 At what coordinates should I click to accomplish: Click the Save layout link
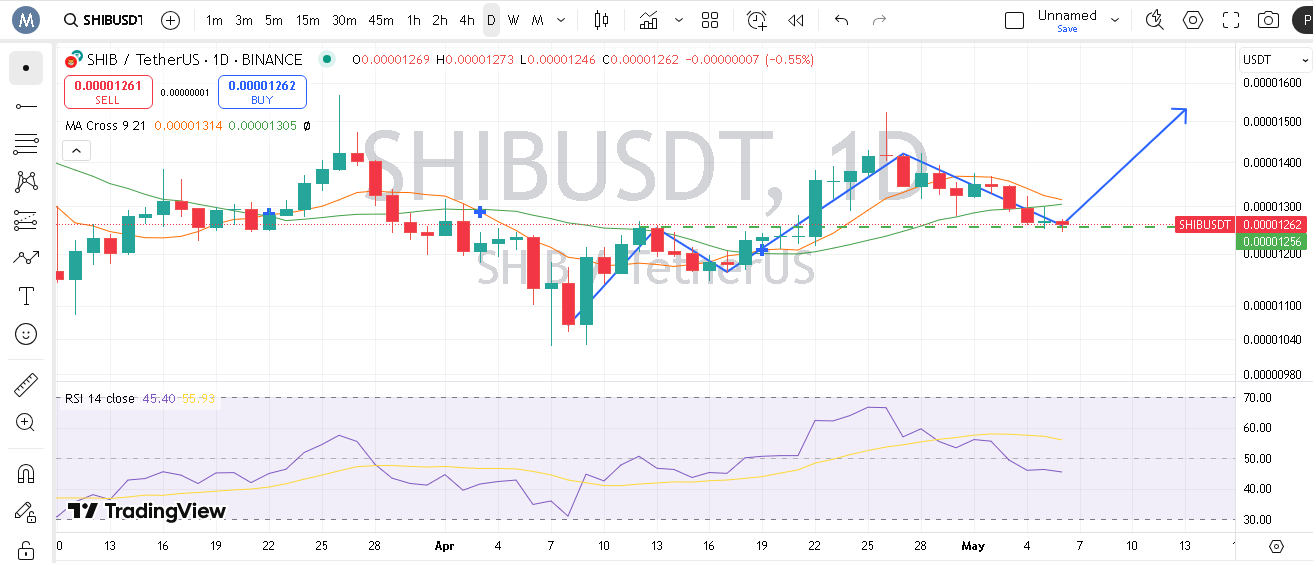tap(1067, 29)
